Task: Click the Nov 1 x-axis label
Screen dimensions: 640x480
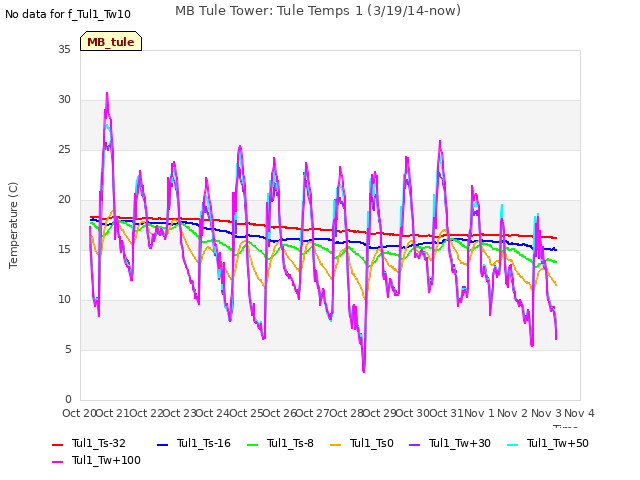Action: 480,413
